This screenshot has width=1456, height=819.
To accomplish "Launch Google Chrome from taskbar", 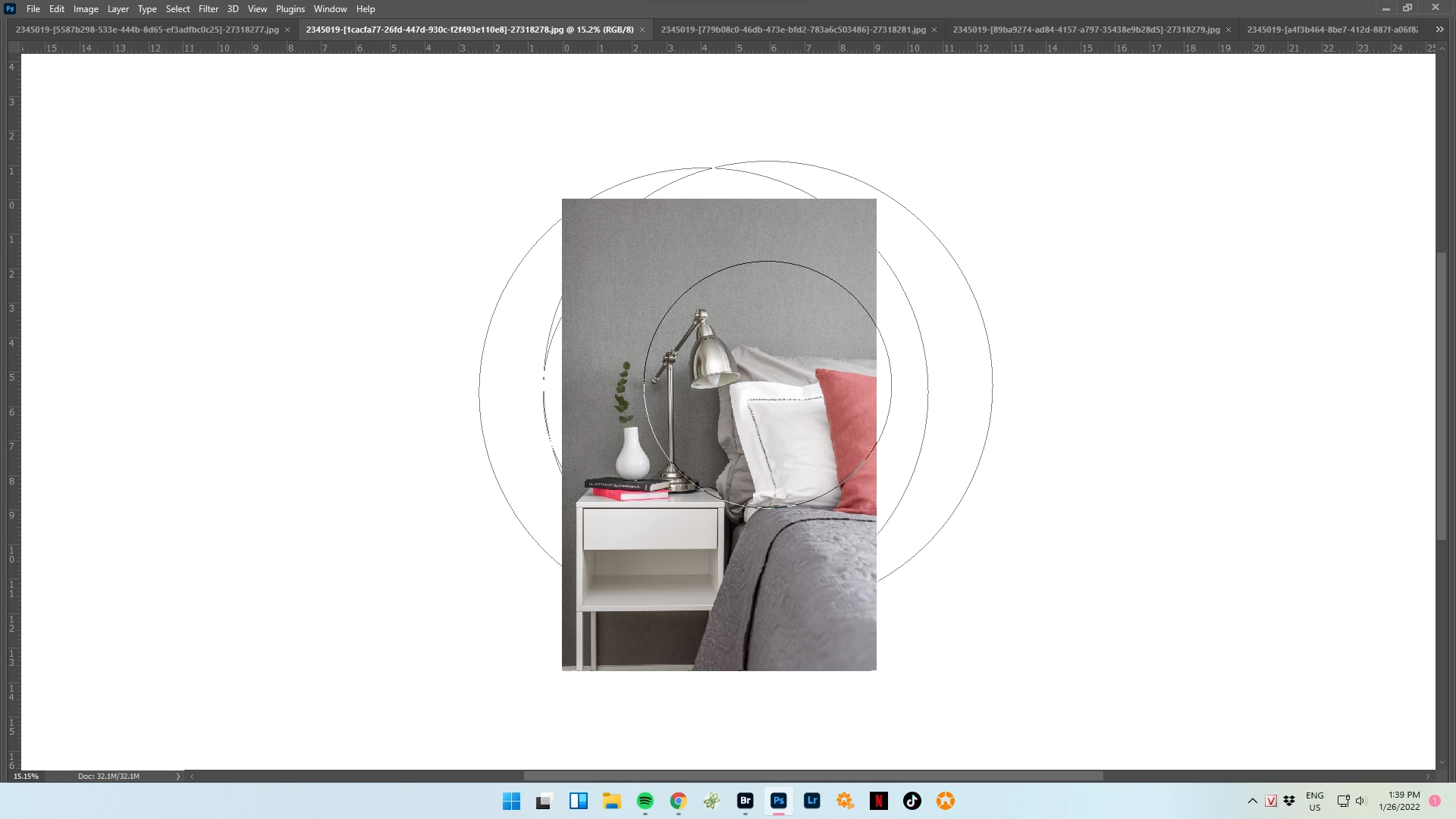I will click(678, 801).
